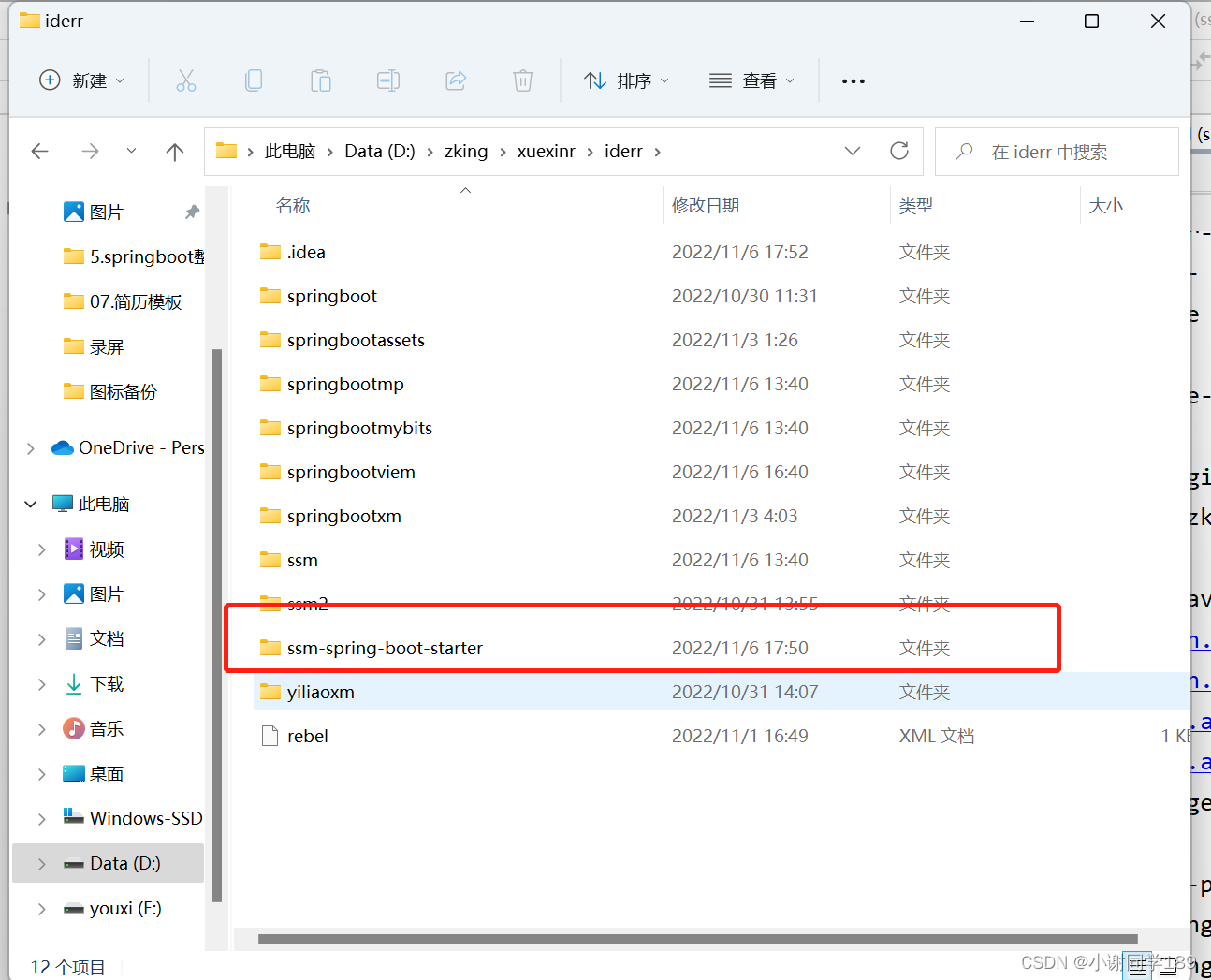The image size is (1211, 980).
Task: Click the Copy icon in toolbar
Action: point(254,81)
